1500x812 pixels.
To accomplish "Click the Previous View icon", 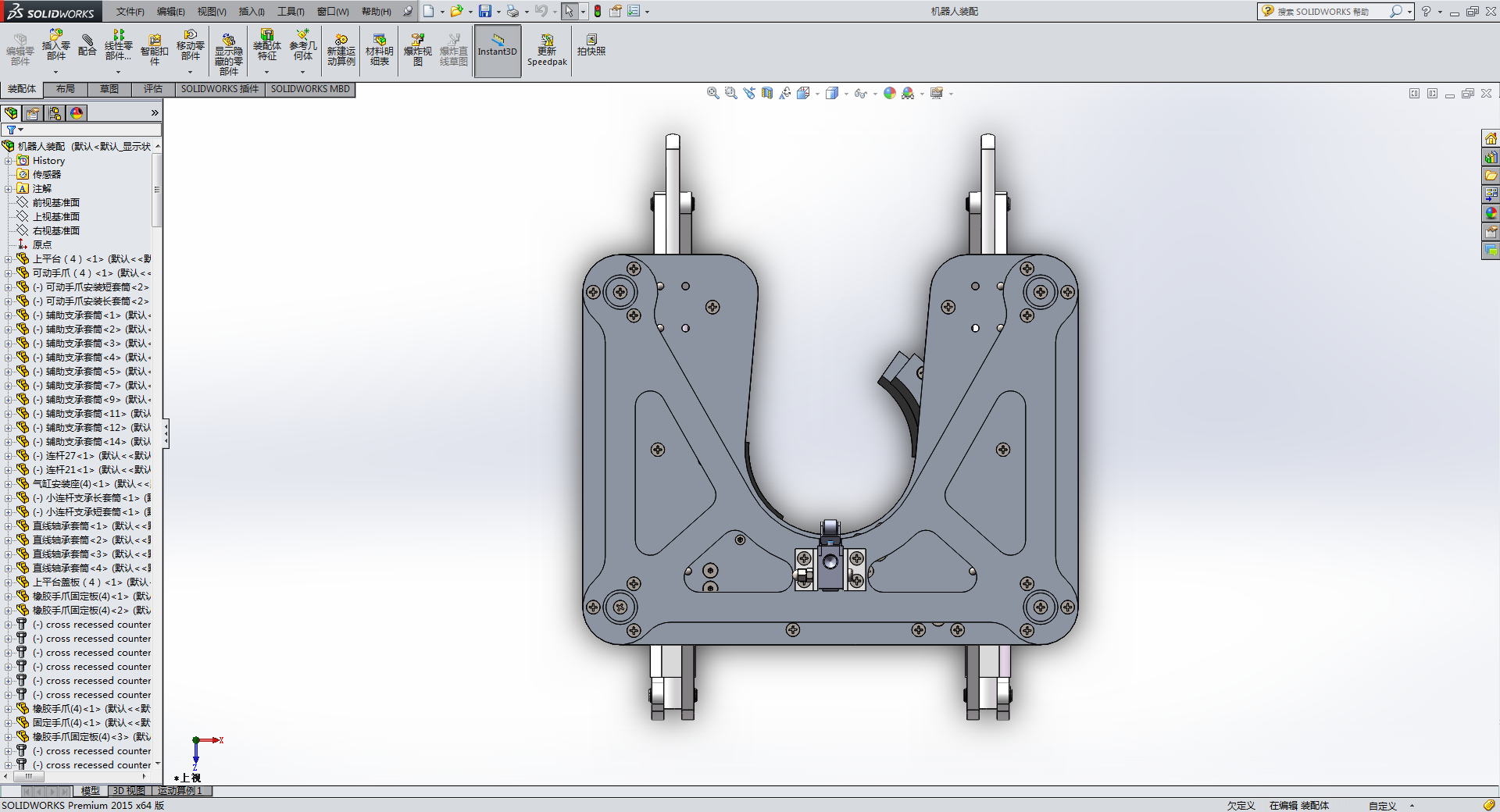I will pyautogui.click(x=749, y=93).
